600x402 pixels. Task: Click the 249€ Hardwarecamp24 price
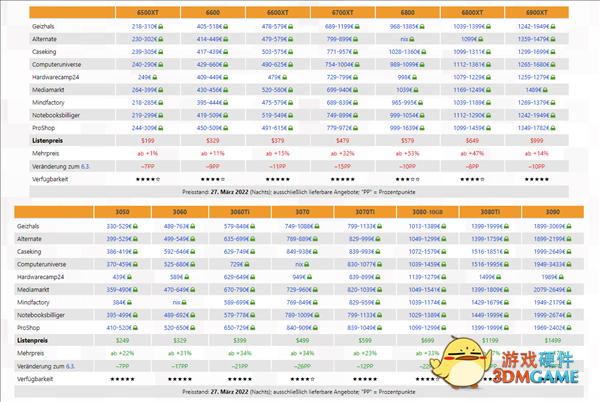(145, 77)
